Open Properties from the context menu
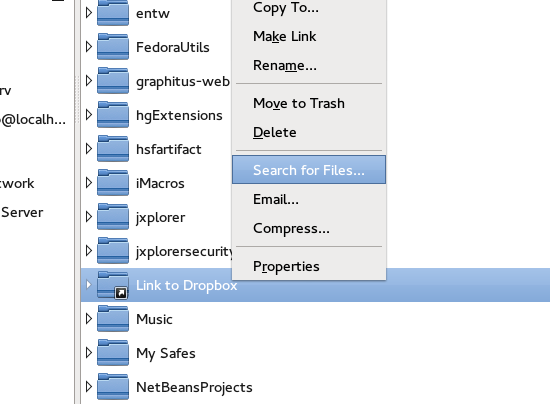 point(309,267)
